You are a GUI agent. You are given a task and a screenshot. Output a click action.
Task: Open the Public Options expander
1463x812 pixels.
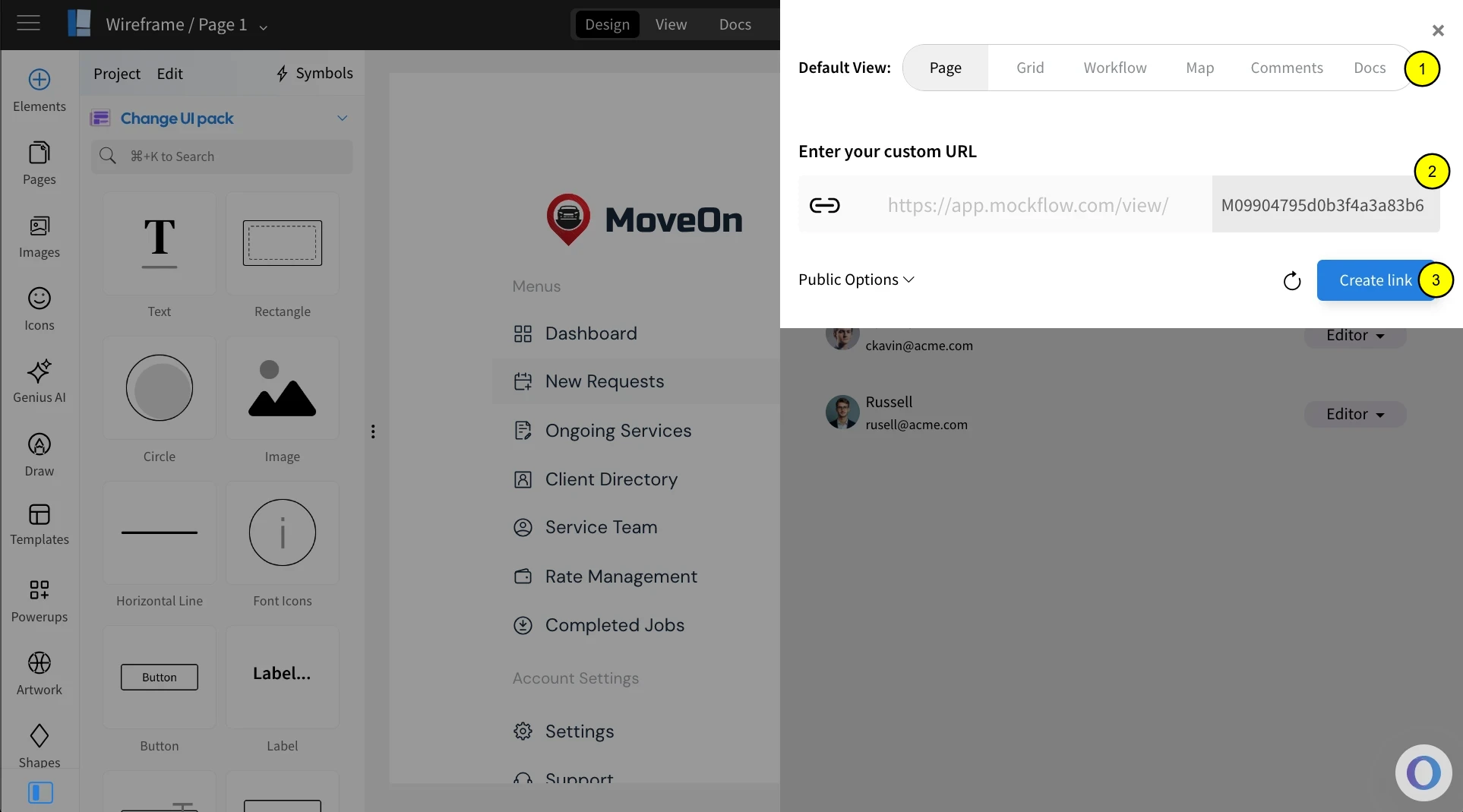(855, 280)
